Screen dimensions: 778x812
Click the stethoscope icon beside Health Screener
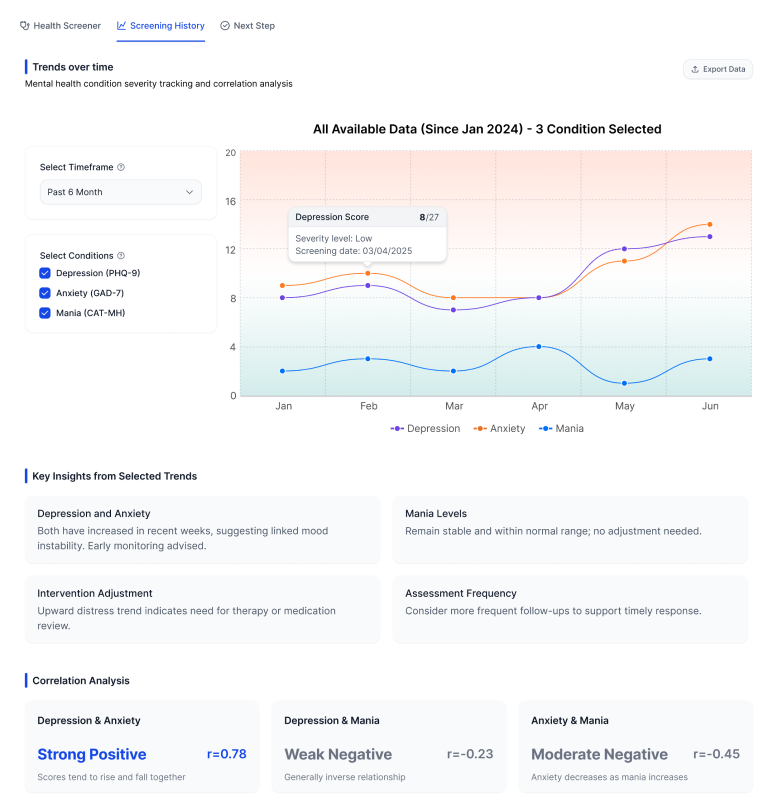coord(24,25)
